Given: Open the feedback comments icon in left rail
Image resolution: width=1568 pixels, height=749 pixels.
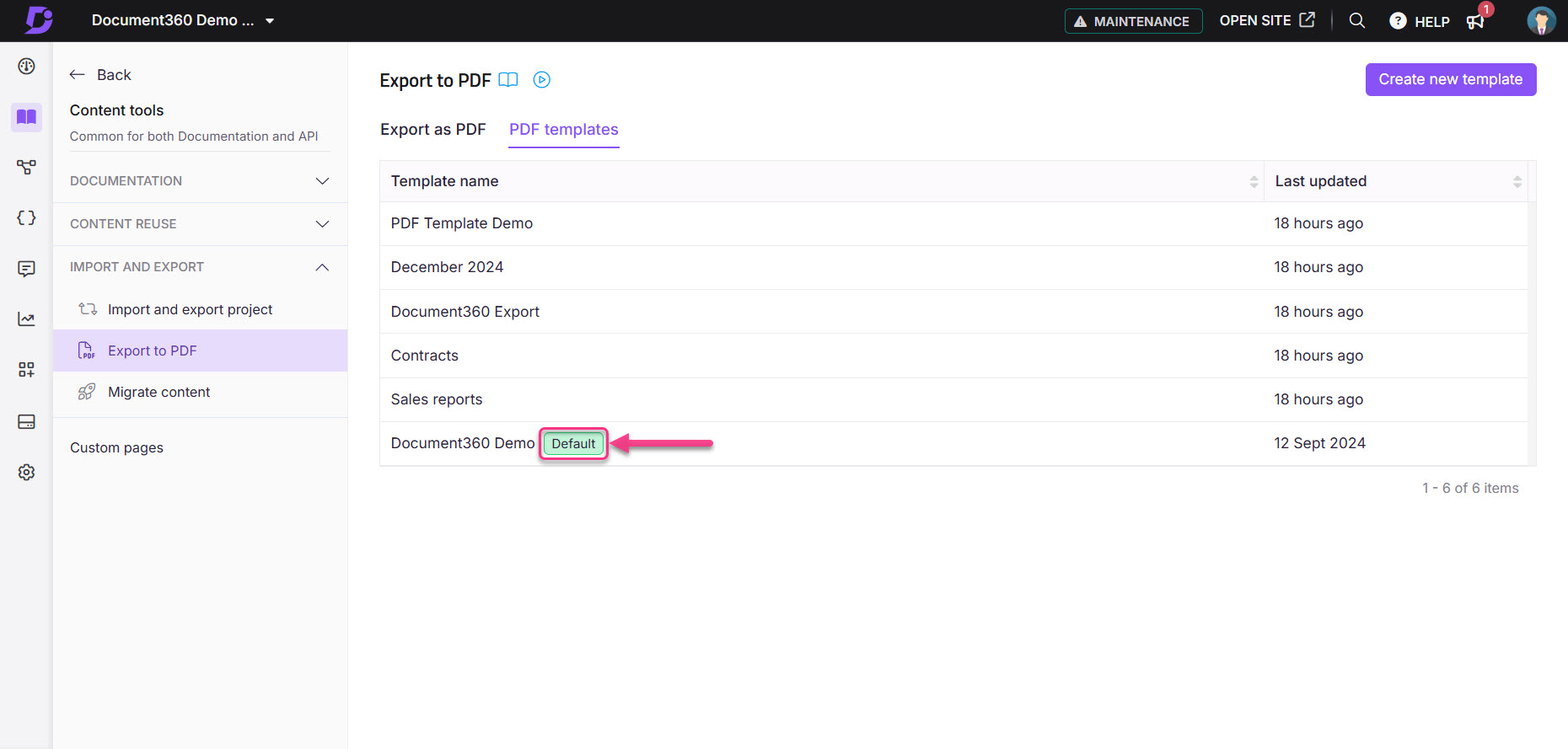Looking at the screenshot, I should click(27, 269).
